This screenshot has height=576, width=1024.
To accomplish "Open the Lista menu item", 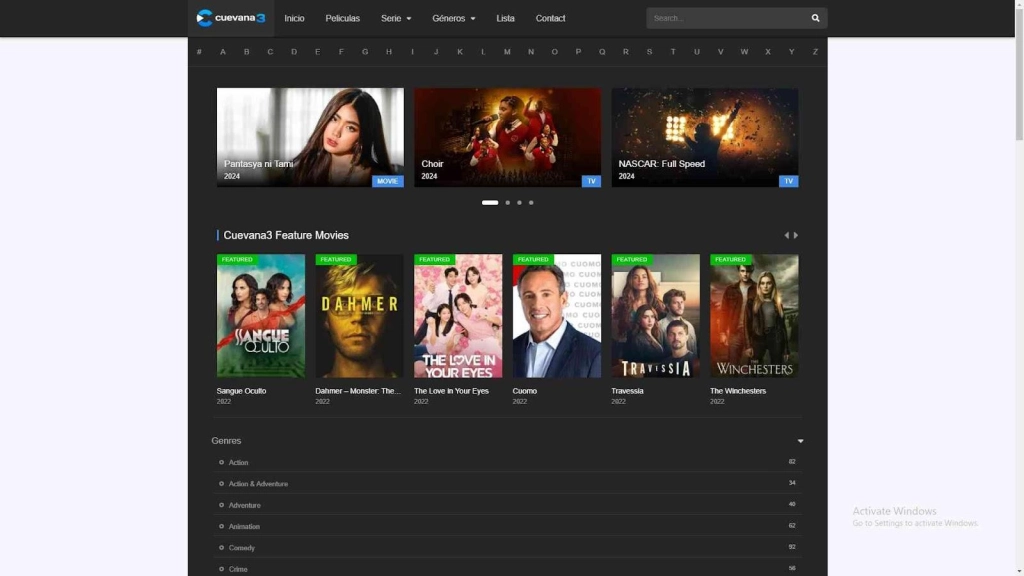I will (x=505, y=18).
